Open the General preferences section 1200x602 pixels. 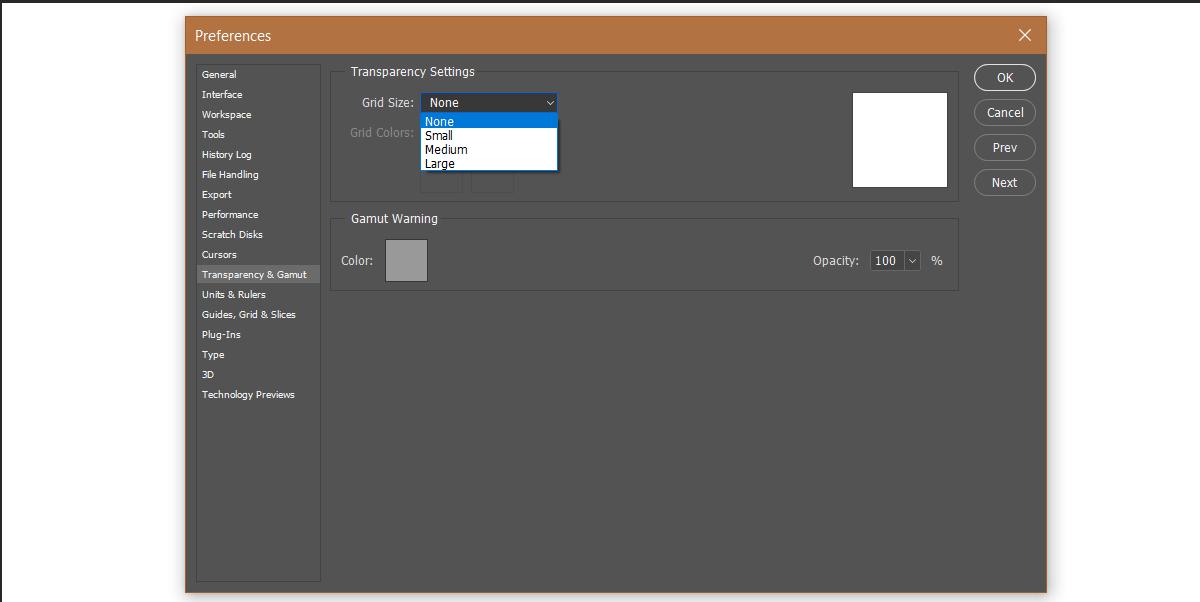click(x=219, y=74)
